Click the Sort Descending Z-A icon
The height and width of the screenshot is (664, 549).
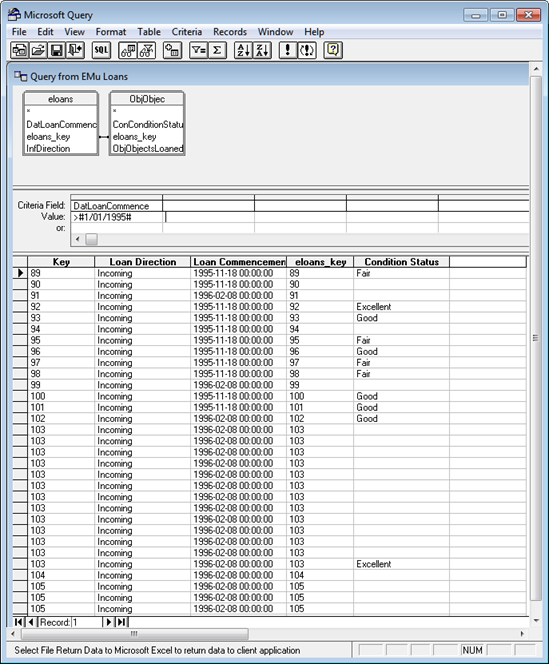(262, 50)
